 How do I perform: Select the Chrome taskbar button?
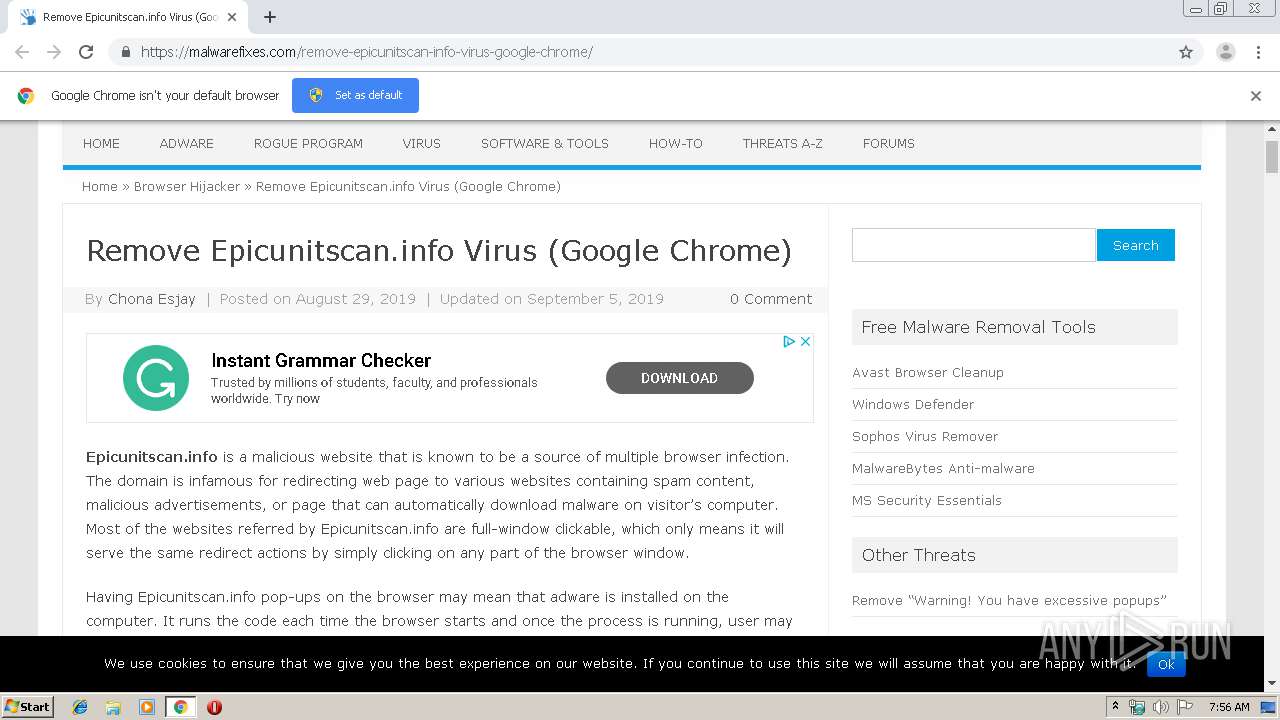(x=180, y=707)
